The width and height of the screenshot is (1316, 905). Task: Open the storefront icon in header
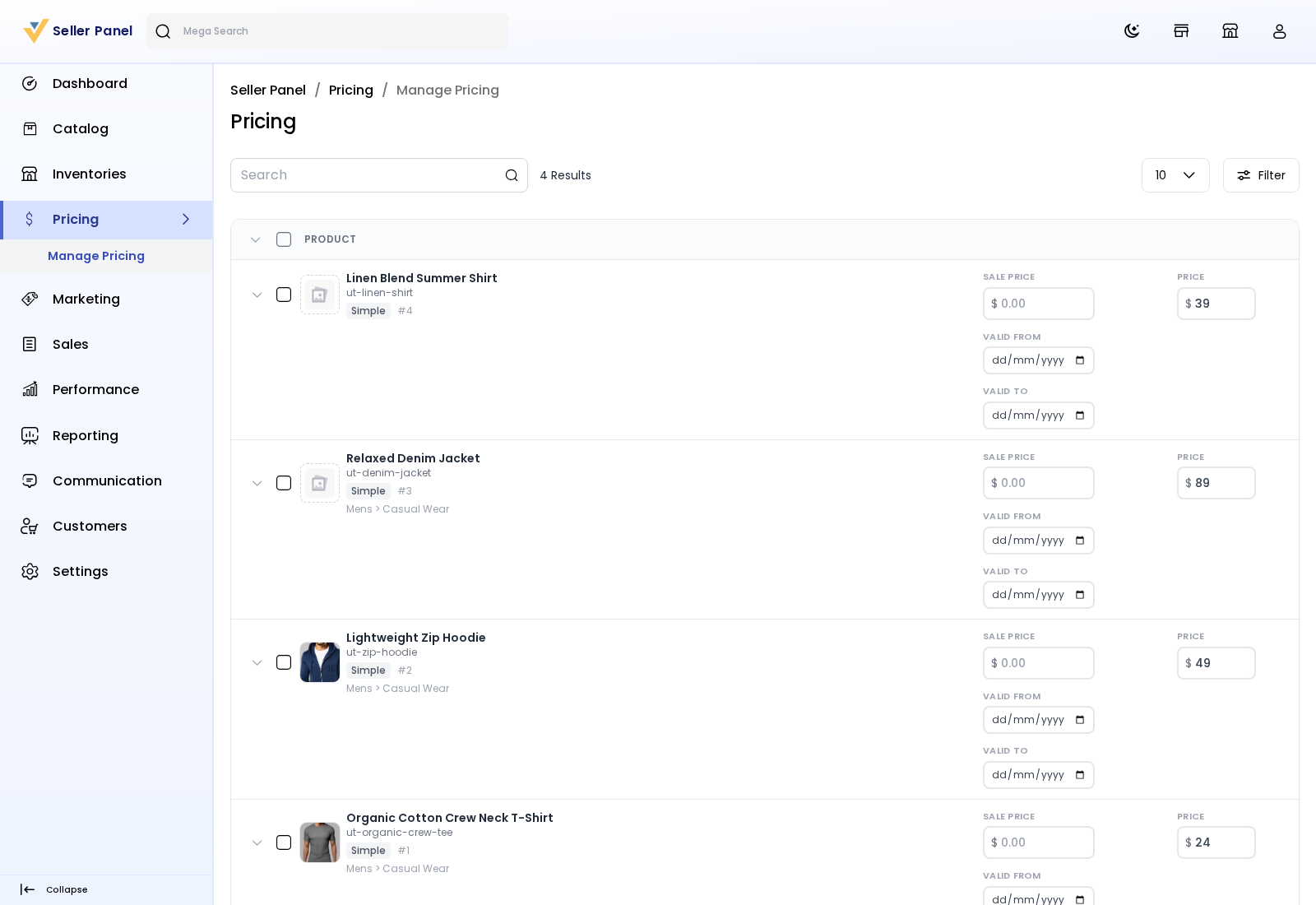coord(1181,31)
